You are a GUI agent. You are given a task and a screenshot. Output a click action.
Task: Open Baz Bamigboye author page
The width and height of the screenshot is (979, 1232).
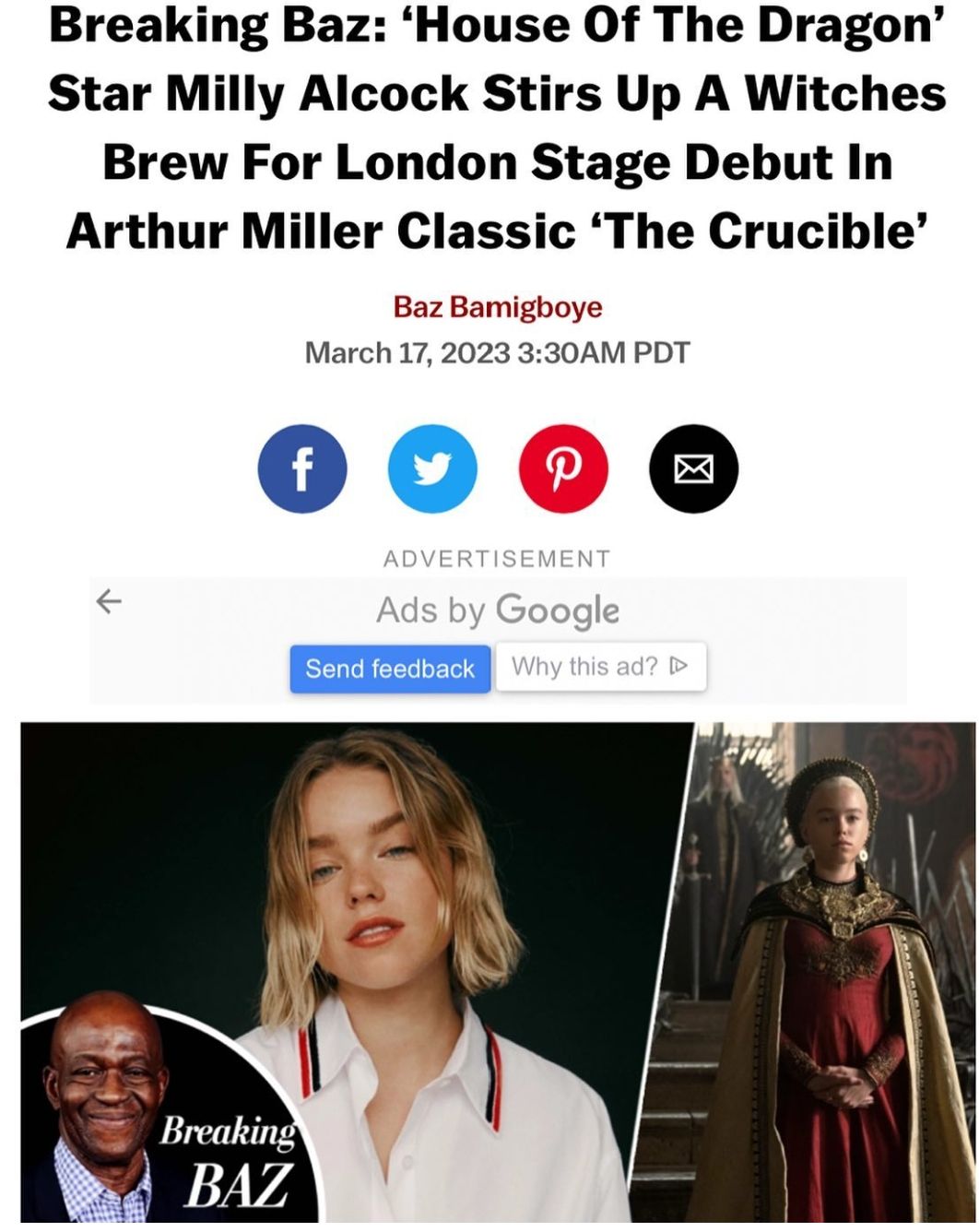(x=498, y=306)
